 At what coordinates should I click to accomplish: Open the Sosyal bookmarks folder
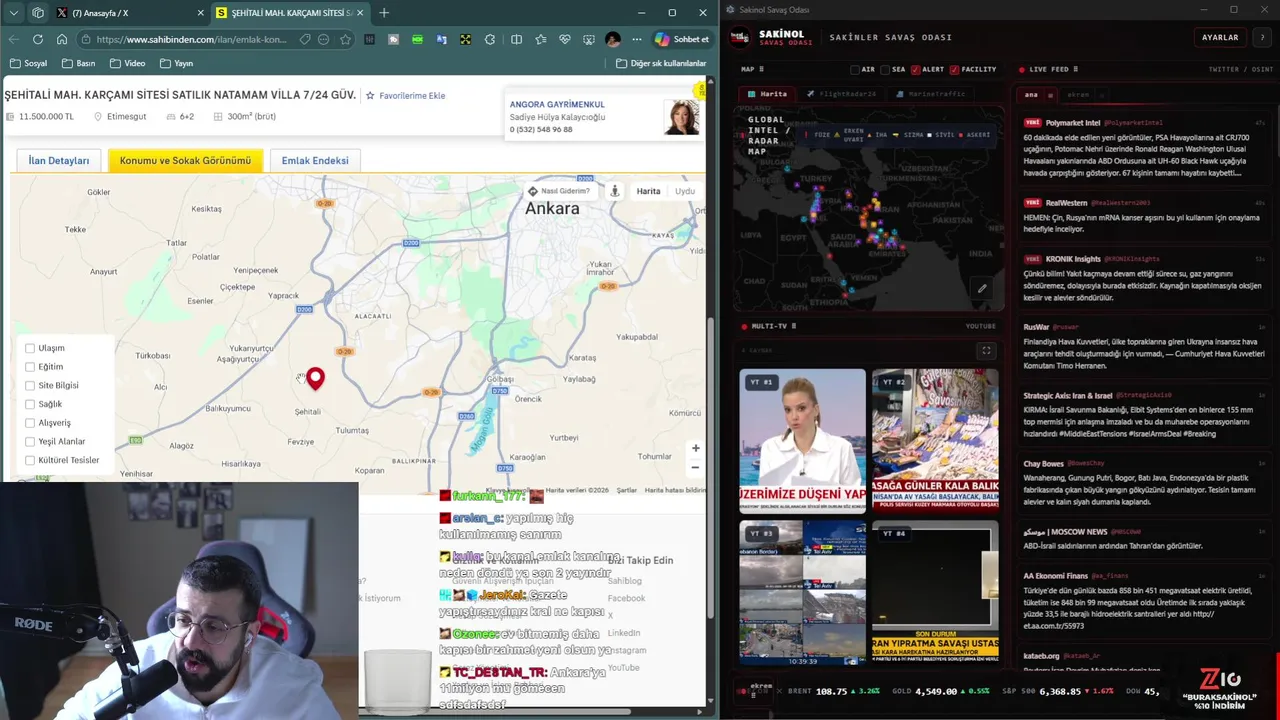[28, 63]
